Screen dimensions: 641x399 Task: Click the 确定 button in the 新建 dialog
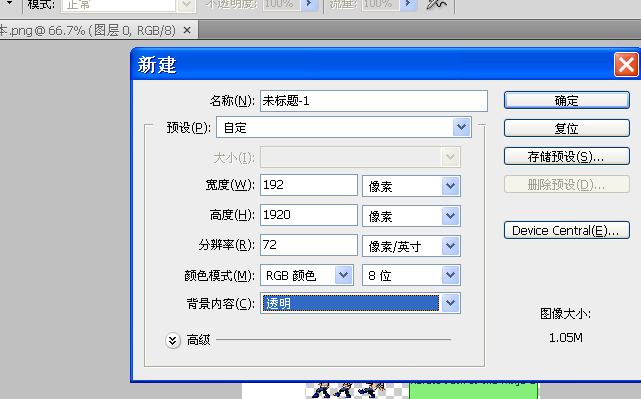(567, 100)
